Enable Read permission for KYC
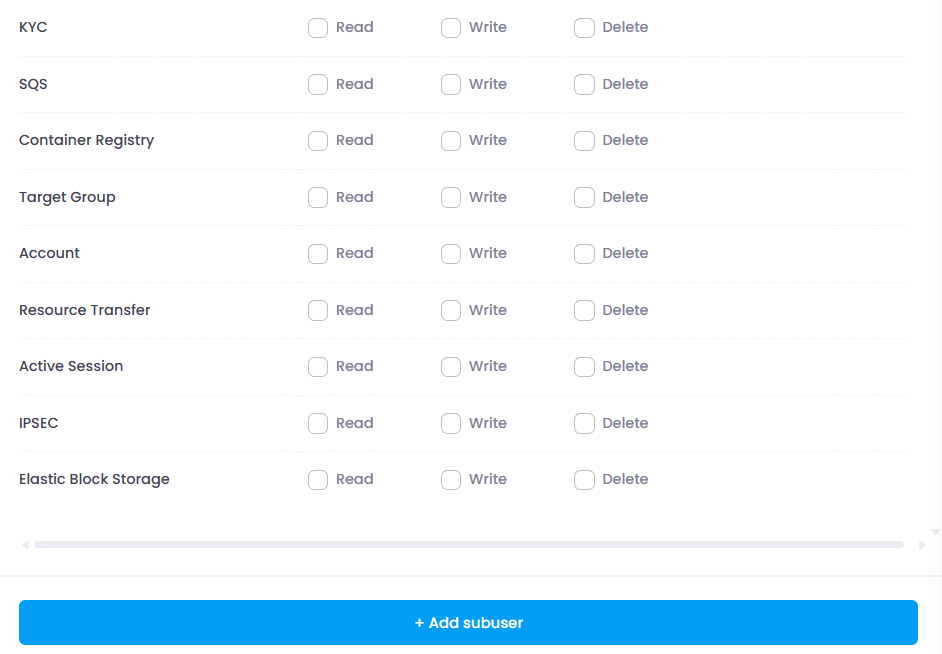942x654 pixels. point(318,28)
